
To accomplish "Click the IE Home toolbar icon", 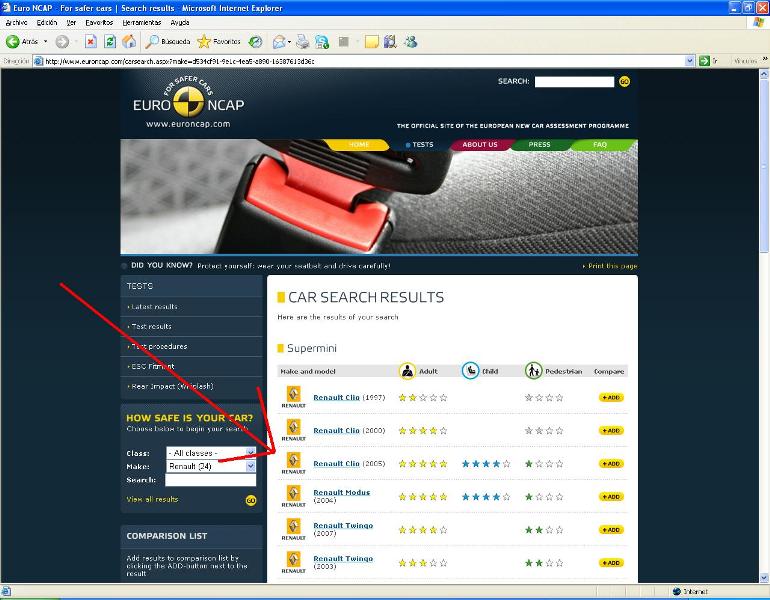I will (129, 42).
